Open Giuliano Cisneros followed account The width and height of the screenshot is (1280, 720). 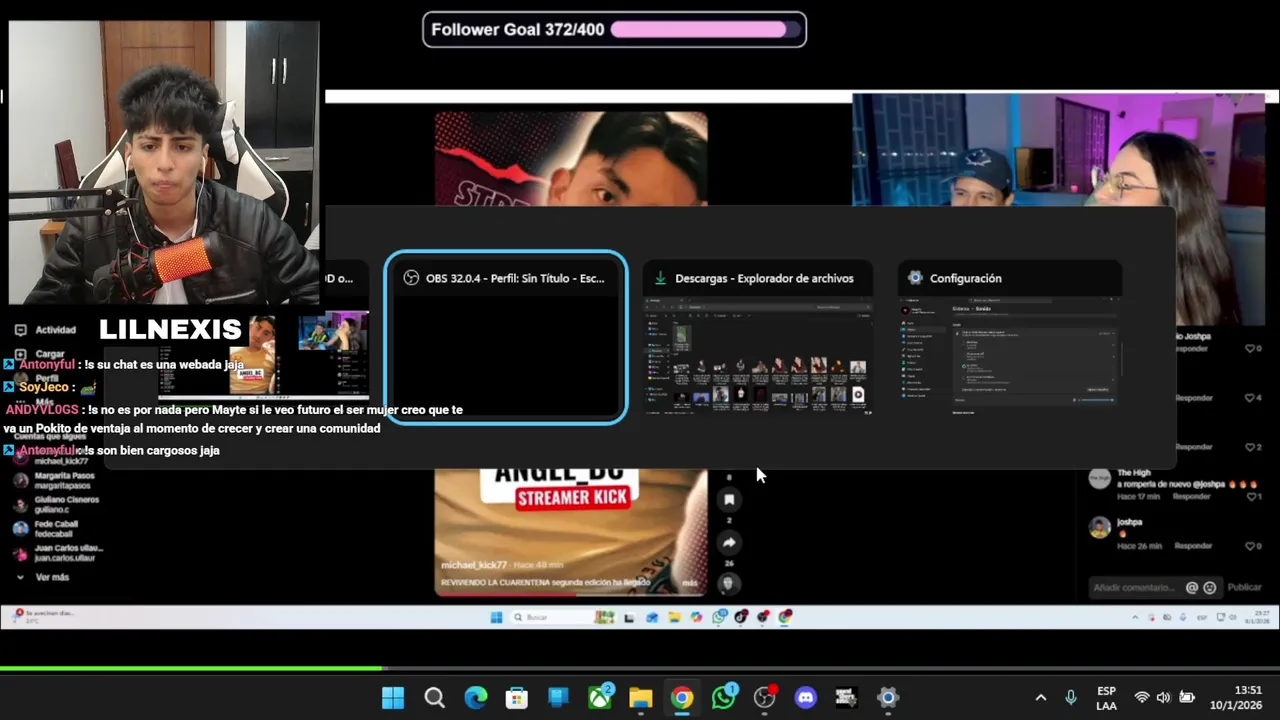57,504
